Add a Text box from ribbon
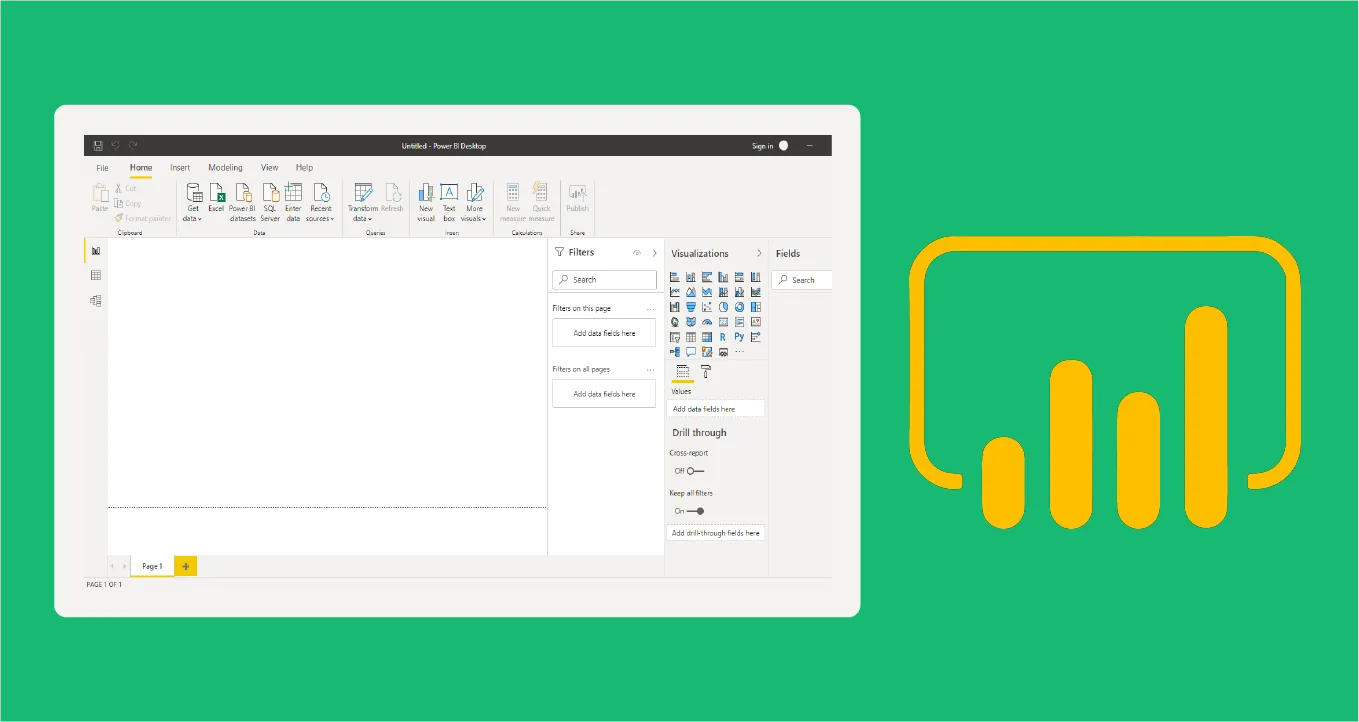1359x722 pixels. pos(449,202)
